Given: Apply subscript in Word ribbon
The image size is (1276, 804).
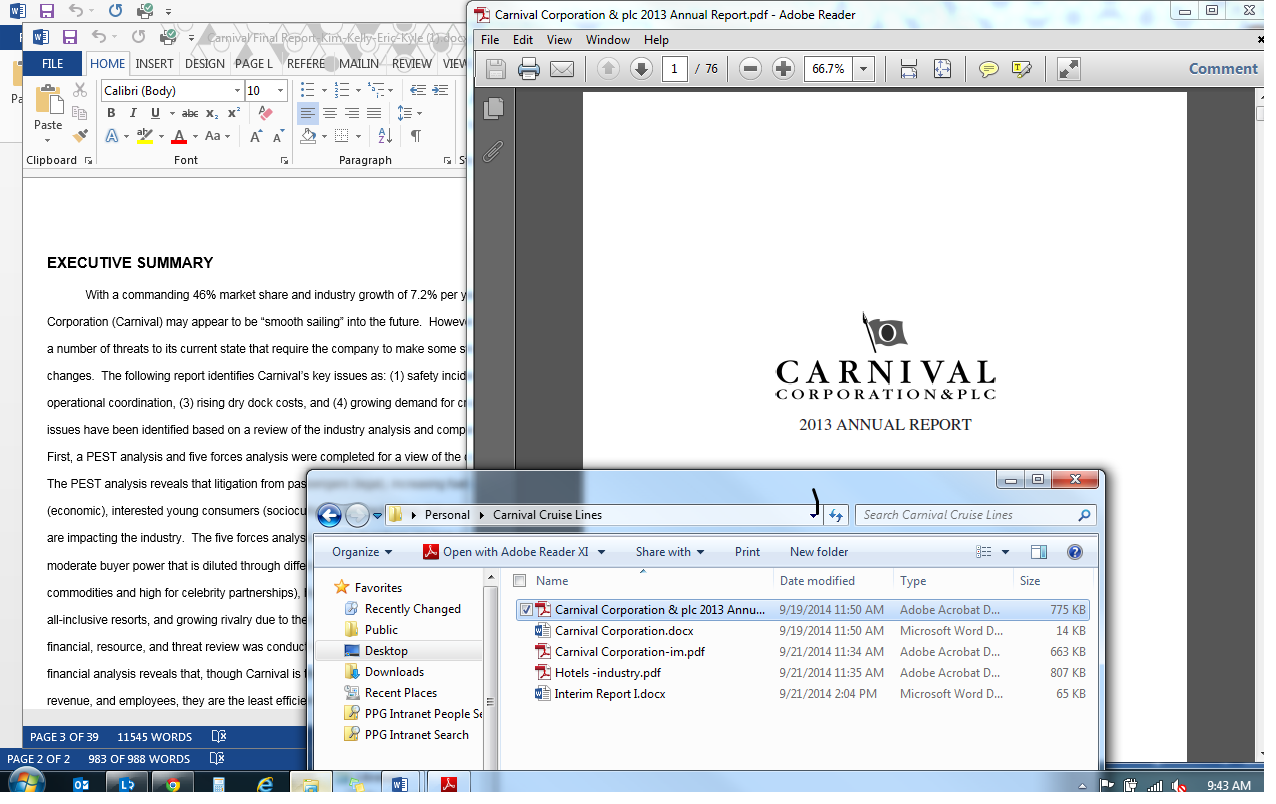Looking at the screenshot, I should [x=214, y=113].
